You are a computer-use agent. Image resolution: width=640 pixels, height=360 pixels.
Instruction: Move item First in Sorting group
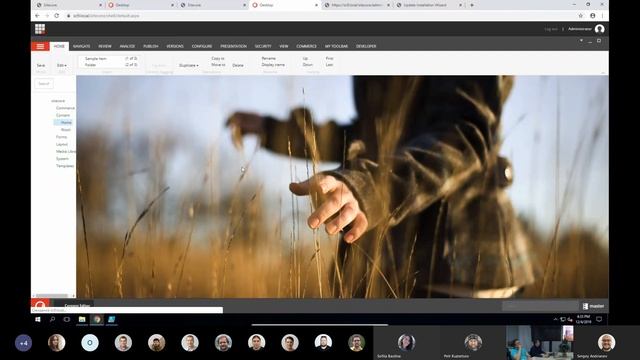tap(329, 58)
